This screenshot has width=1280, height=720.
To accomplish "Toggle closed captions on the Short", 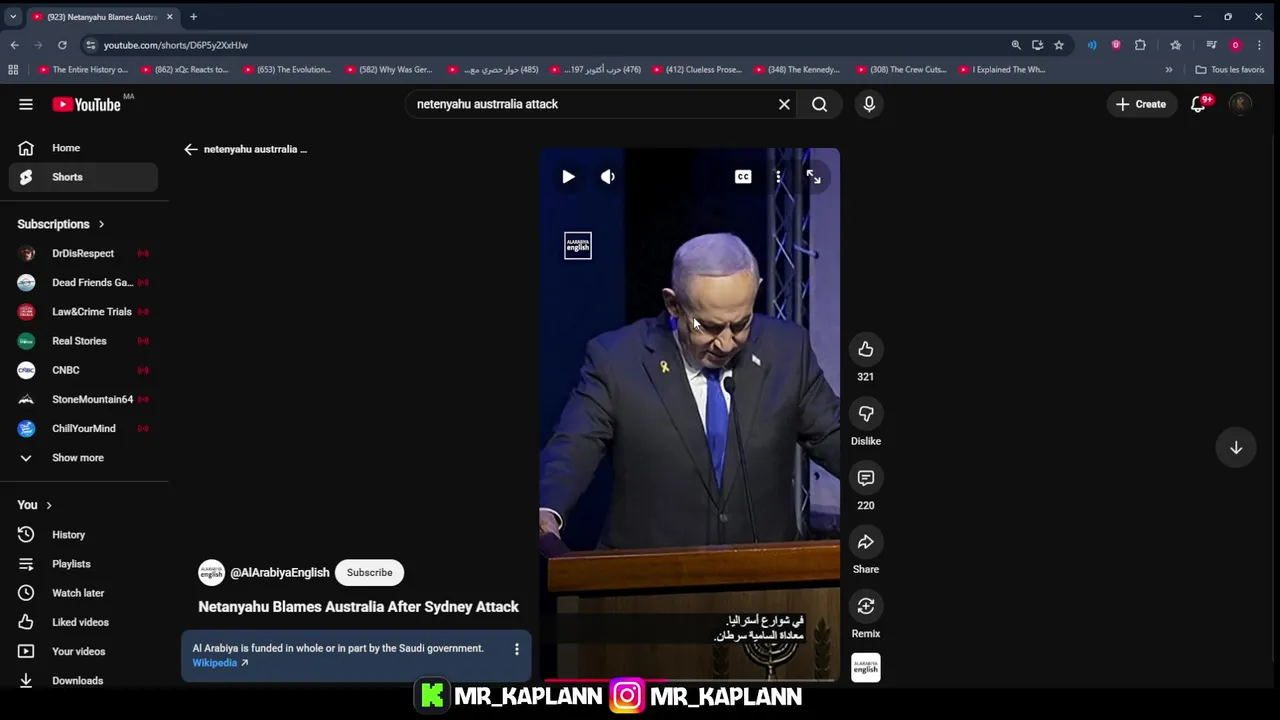I will click(743, 177).
